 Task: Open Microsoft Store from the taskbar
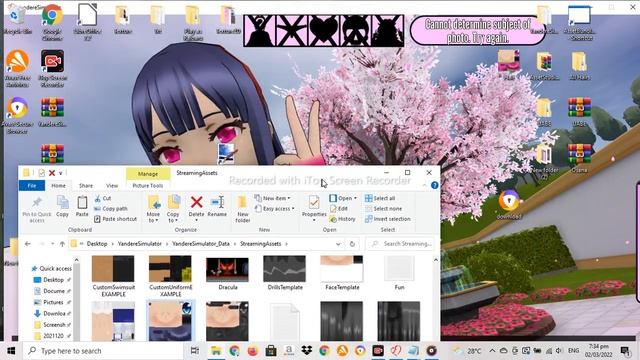(270, 351)
